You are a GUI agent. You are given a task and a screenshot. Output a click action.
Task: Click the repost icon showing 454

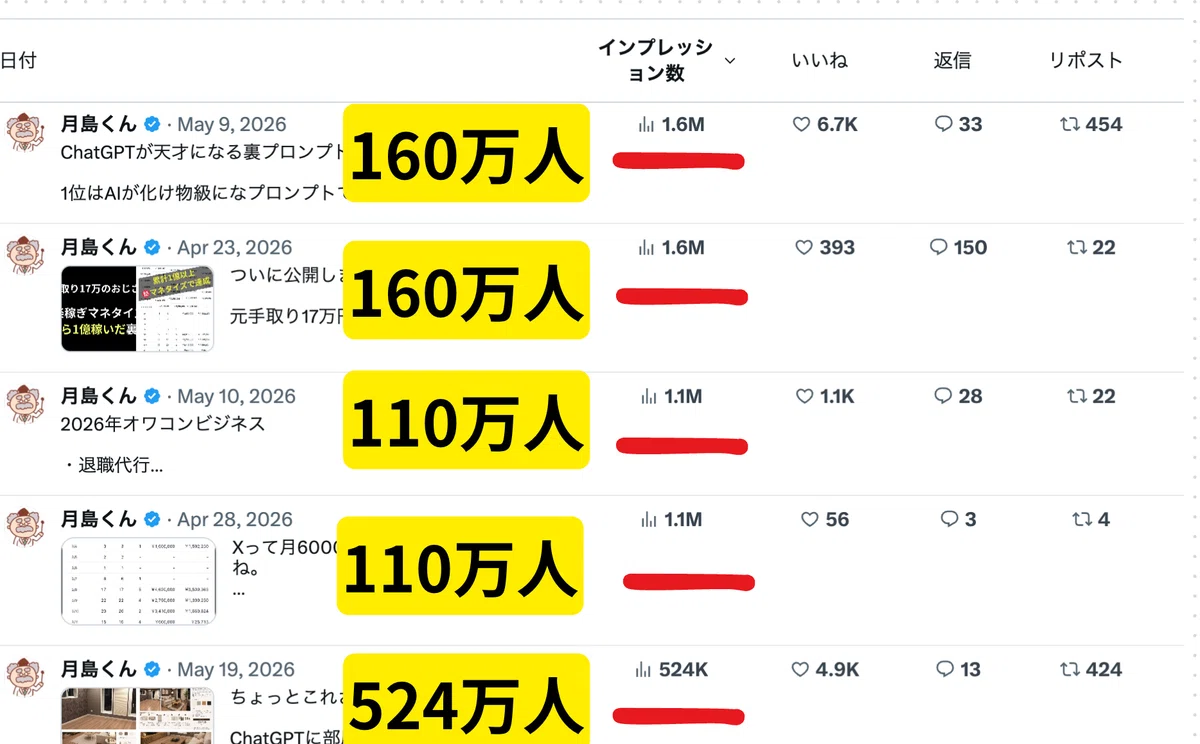(x=1070, y=125)
